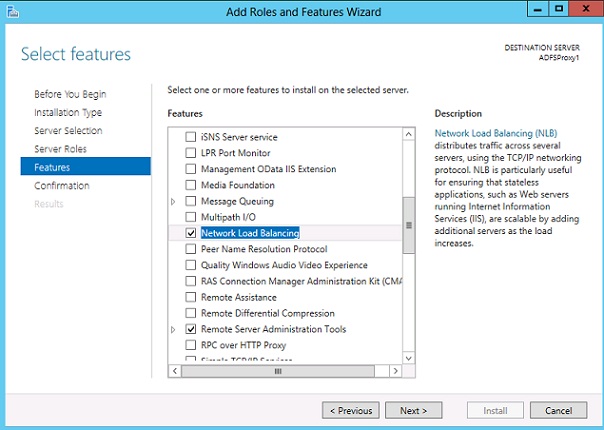Image resolution: width=604 pixels, height=430 pixels.
Task: Maximize the wizard window
Action: point(559,9)
